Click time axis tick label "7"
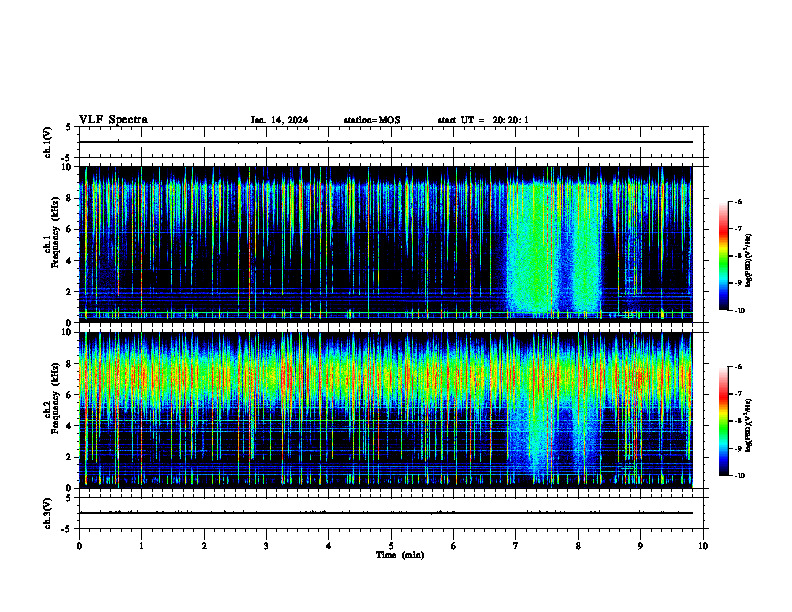This screenshot has width=792, height=612. (516, 546)
